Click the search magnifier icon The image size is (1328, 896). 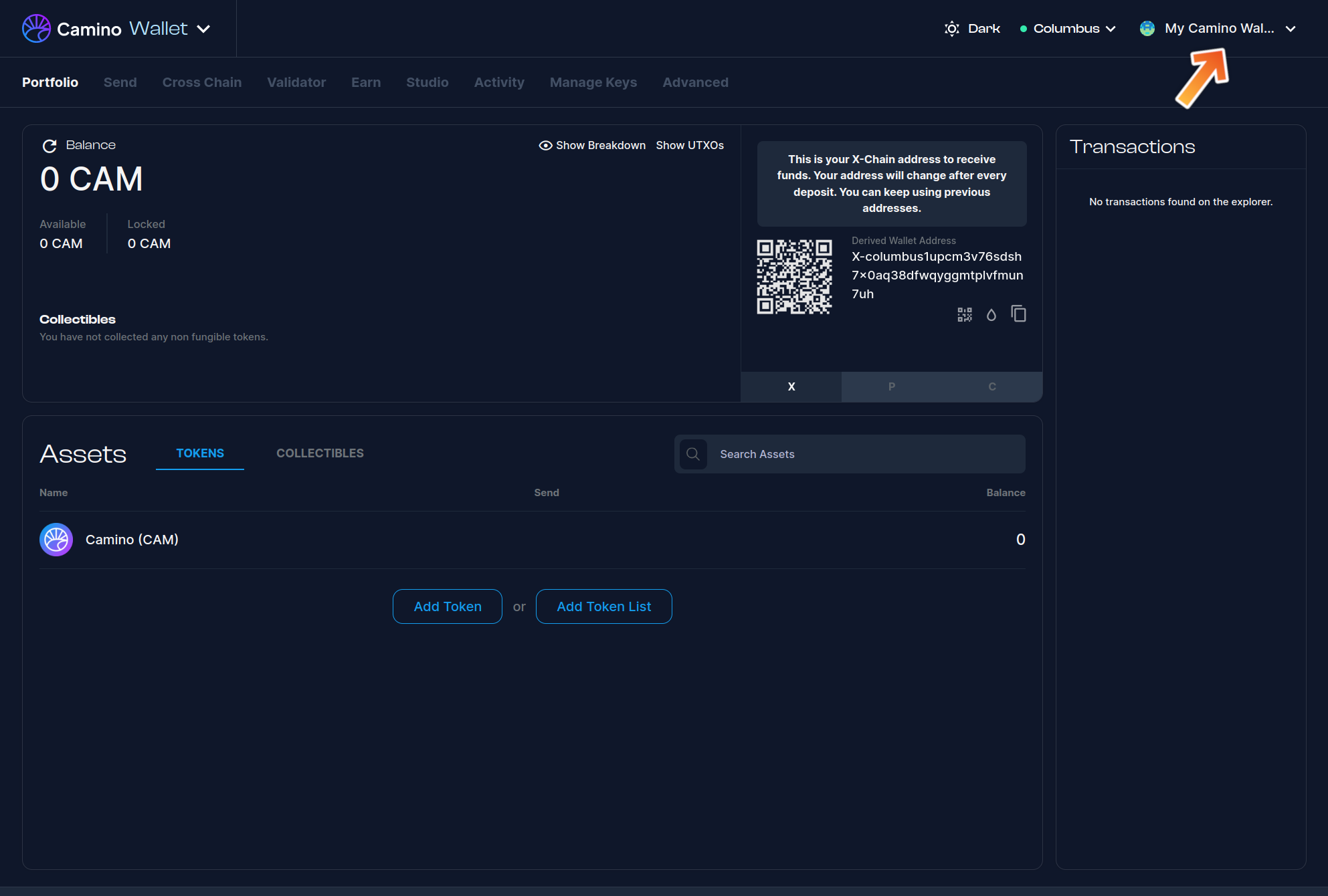click(693, 454)
